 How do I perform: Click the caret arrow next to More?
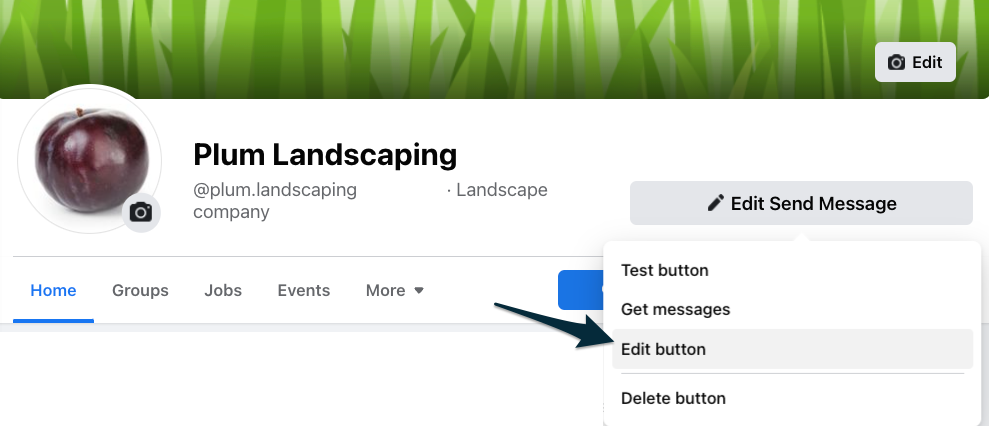pos(419,291)
